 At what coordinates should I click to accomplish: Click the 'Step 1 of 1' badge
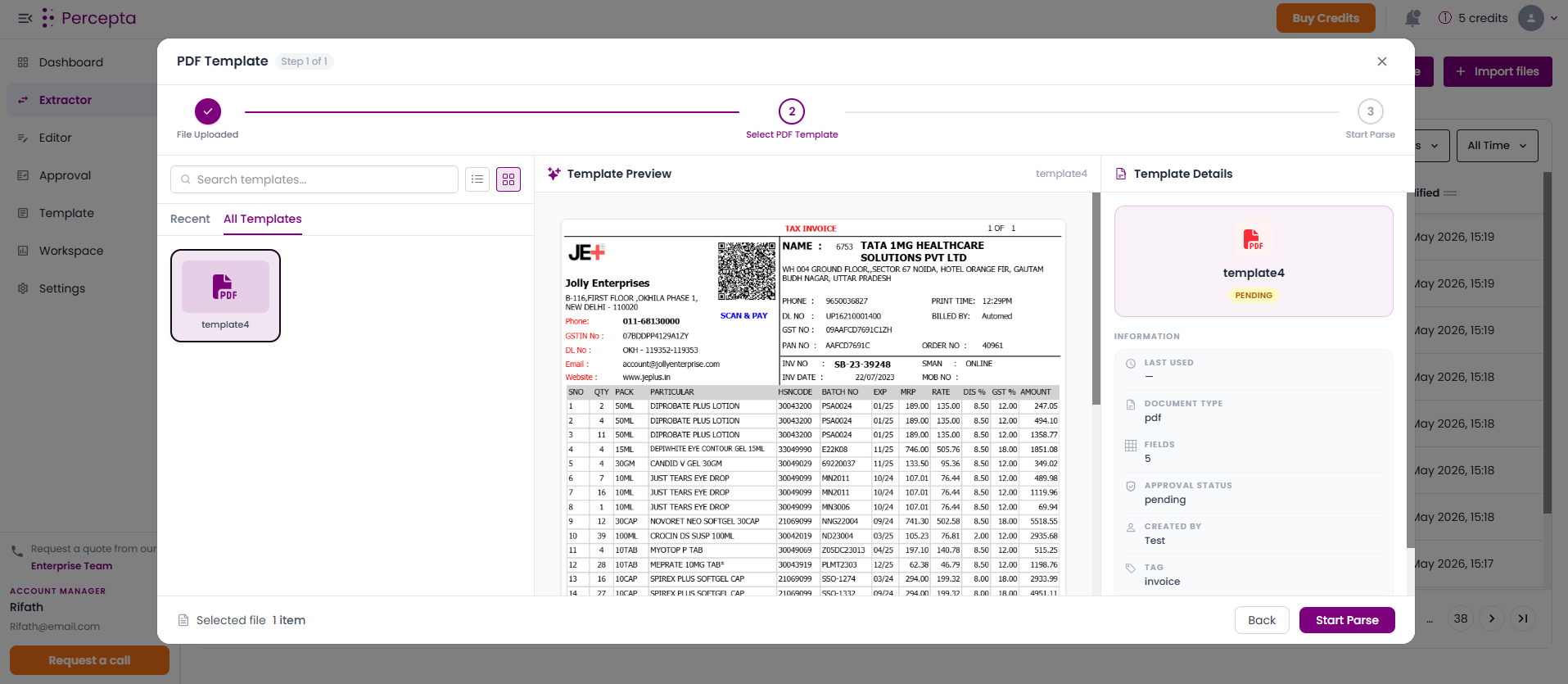pyautogui.click(x=305, y=61)
